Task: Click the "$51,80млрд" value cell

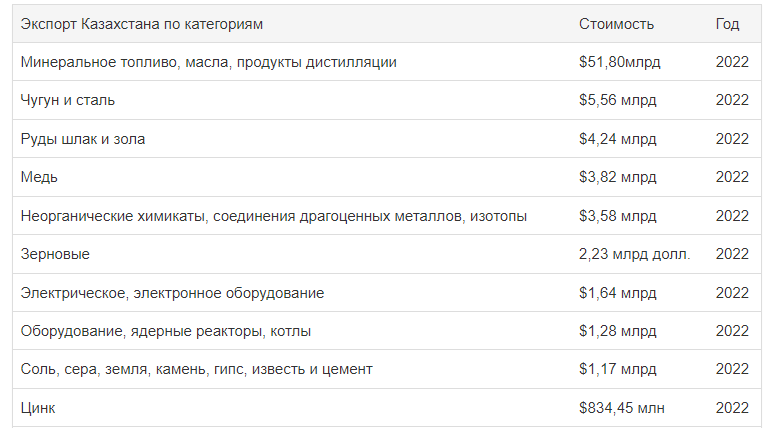Action: click(x=620, y=62)
